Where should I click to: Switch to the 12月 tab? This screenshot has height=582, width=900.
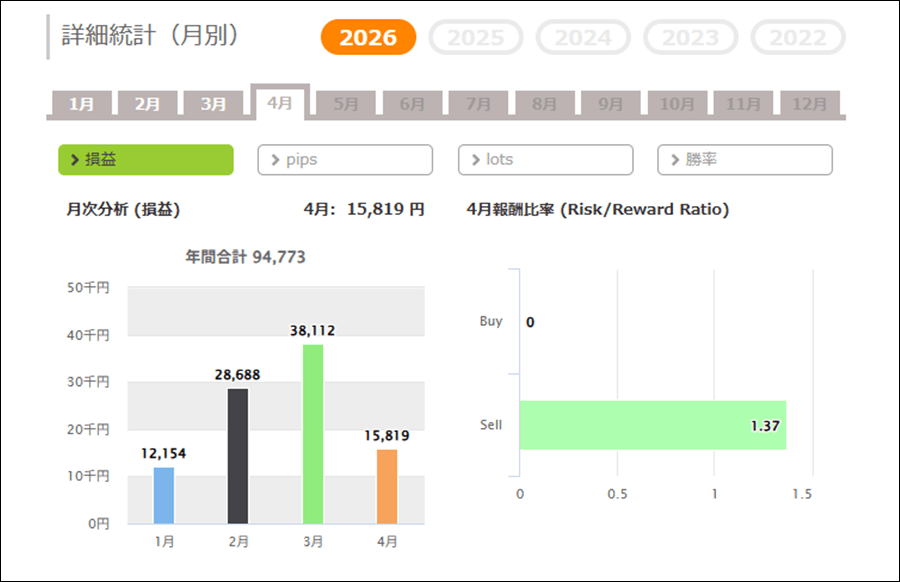[809, 104]
